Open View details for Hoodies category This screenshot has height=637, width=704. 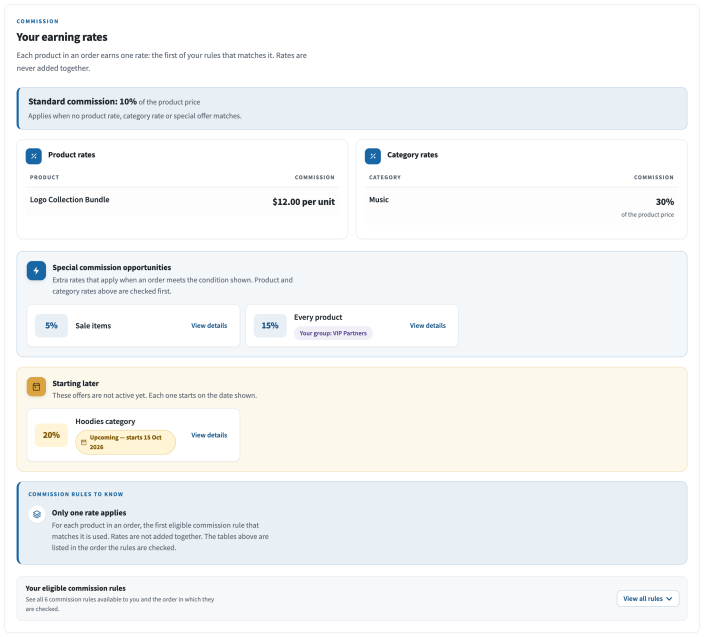pyautogui.click(x=209, y=435)
